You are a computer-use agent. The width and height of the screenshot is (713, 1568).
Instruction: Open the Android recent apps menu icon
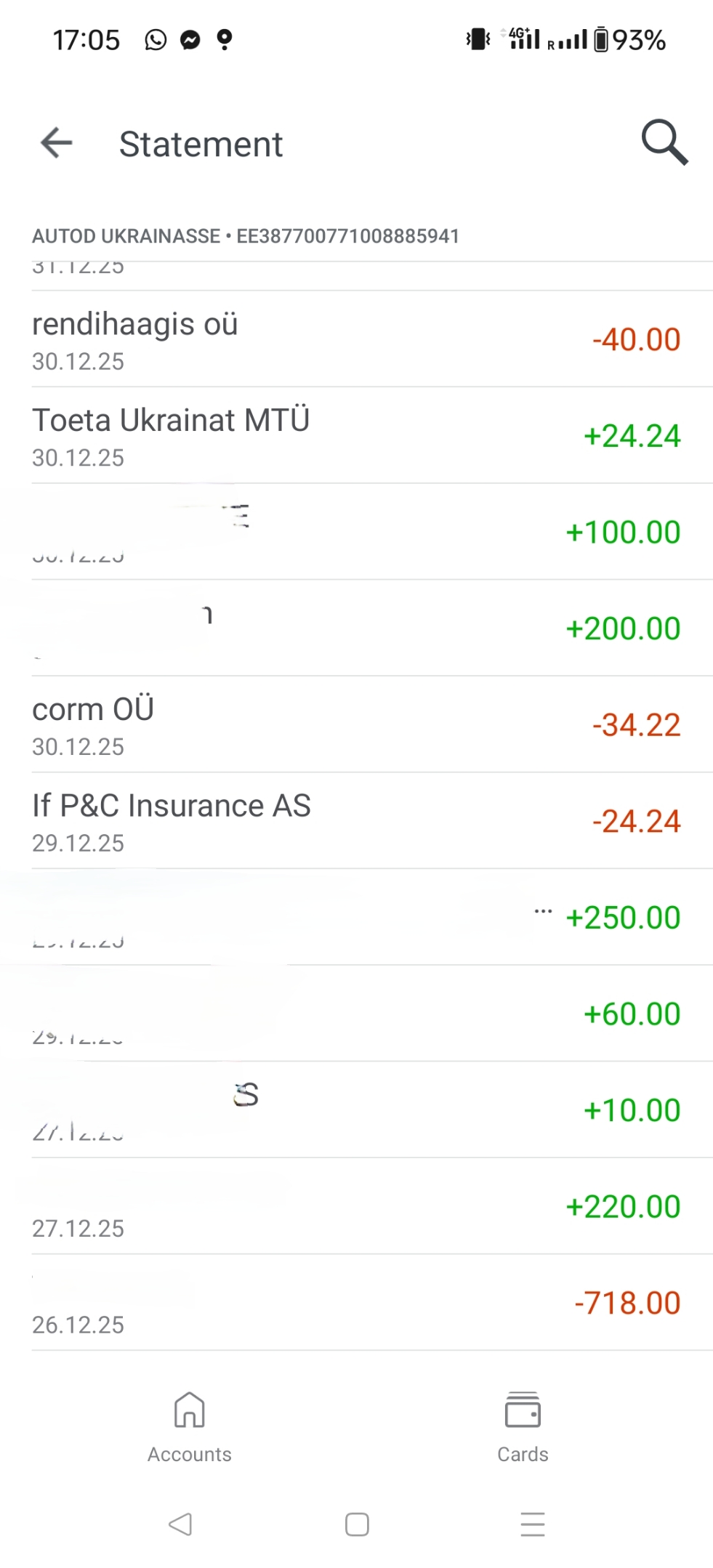(533, 1524)
